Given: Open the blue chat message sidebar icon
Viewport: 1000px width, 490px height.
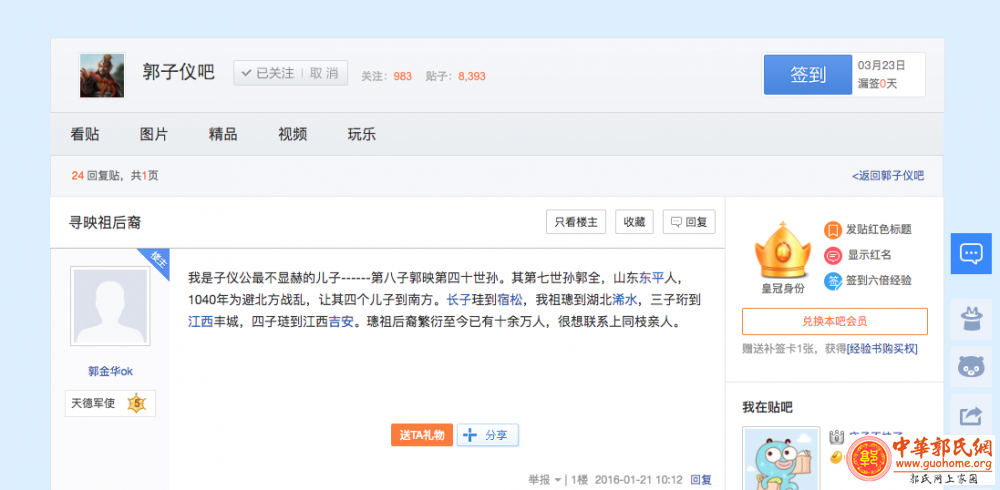Looking at the screenshot, I should pos(970,253).
